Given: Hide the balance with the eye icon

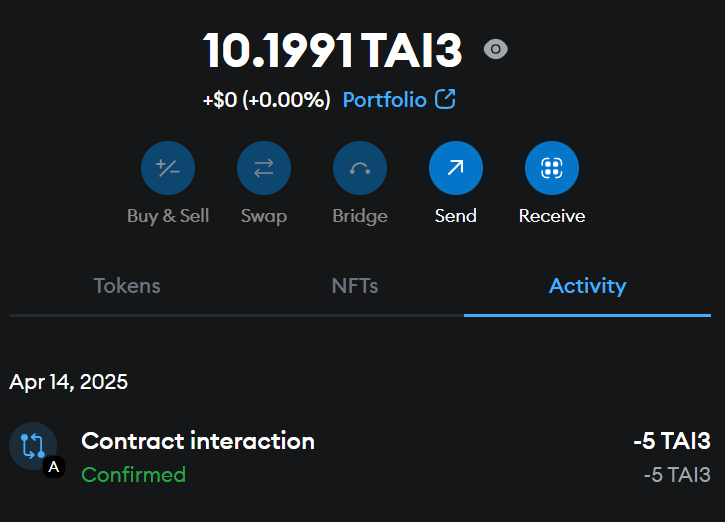Looking at the screenshot, I should [x=496, y=49].
